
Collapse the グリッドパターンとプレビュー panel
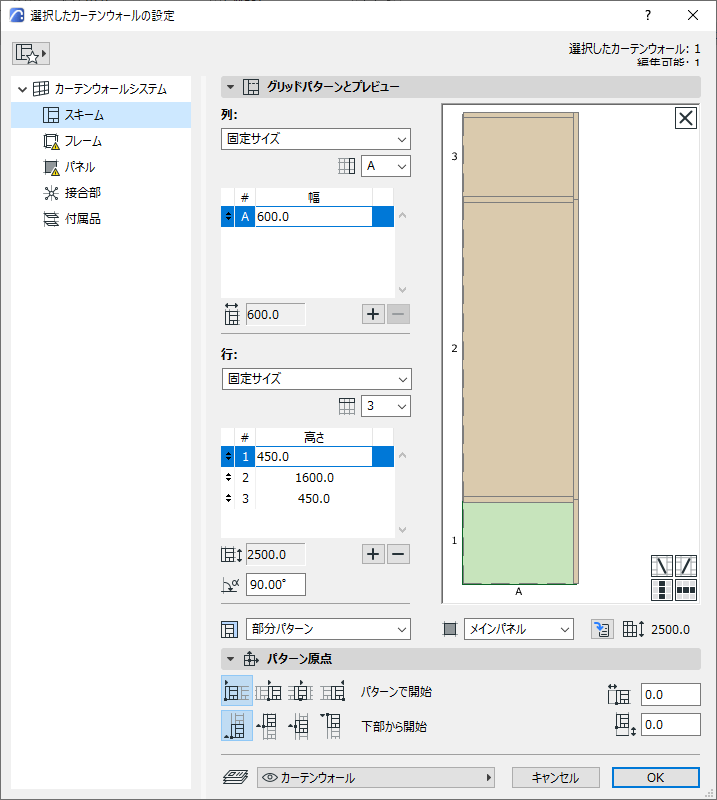(231, 87)
